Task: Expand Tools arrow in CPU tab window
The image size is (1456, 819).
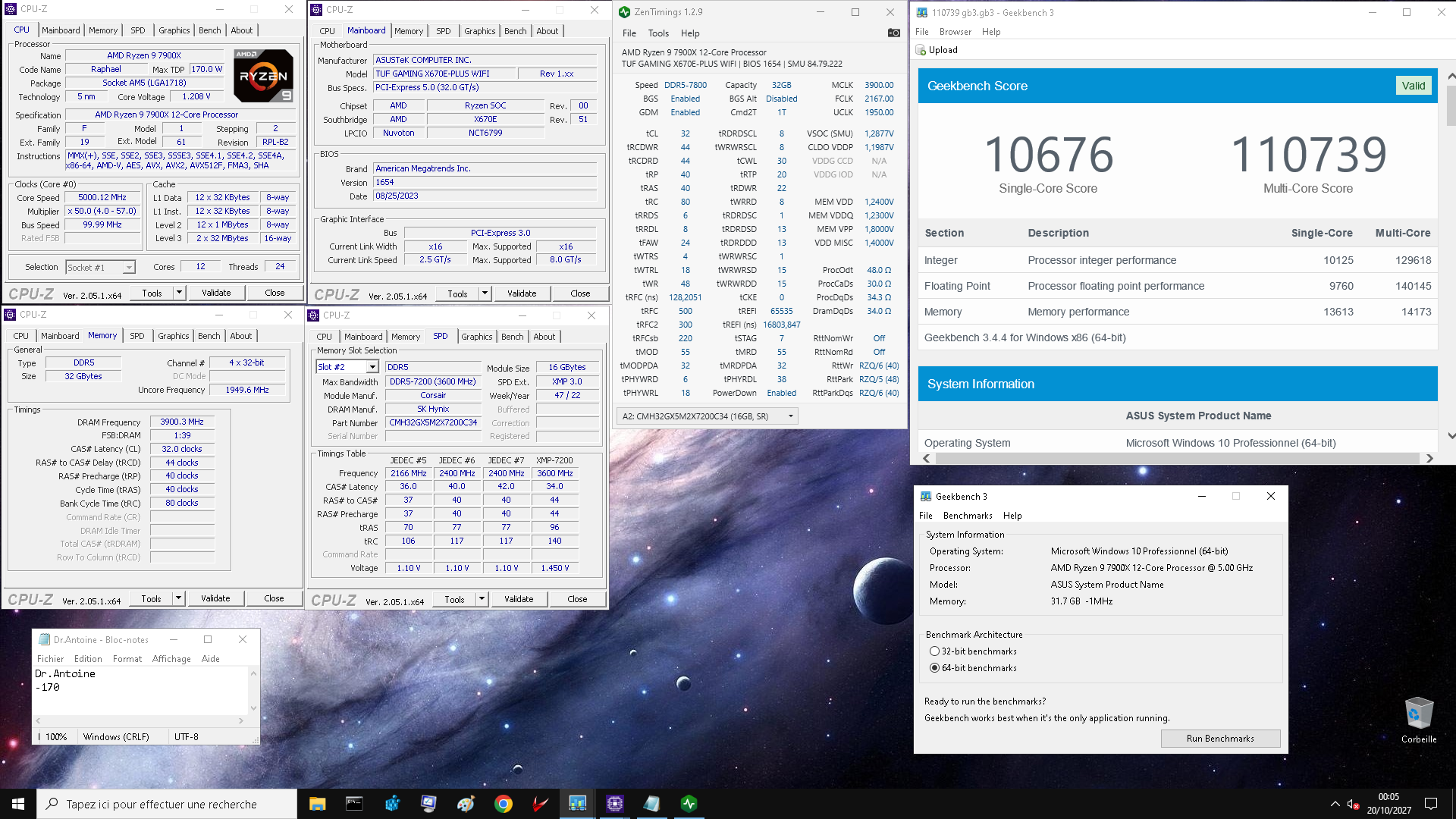Action: [x=180, y=293]
